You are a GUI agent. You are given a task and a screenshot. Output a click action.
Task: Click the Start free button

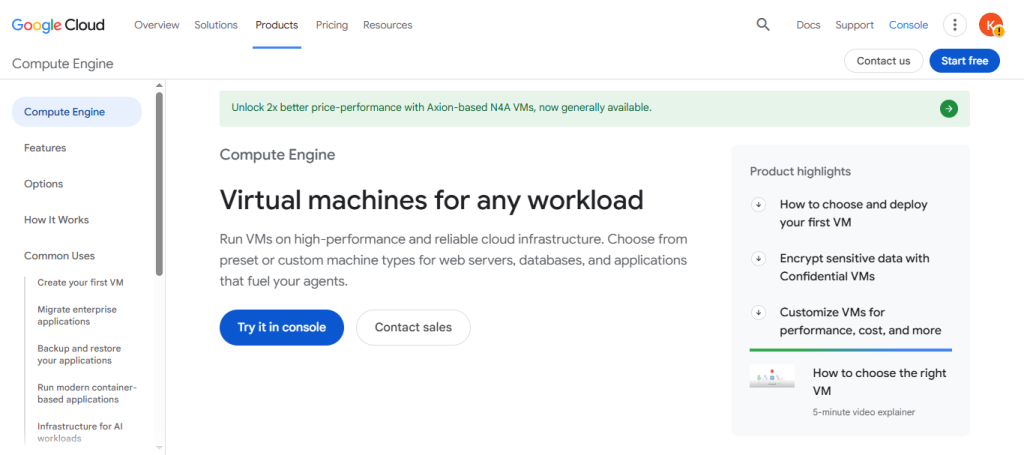[x=965, y=61]
